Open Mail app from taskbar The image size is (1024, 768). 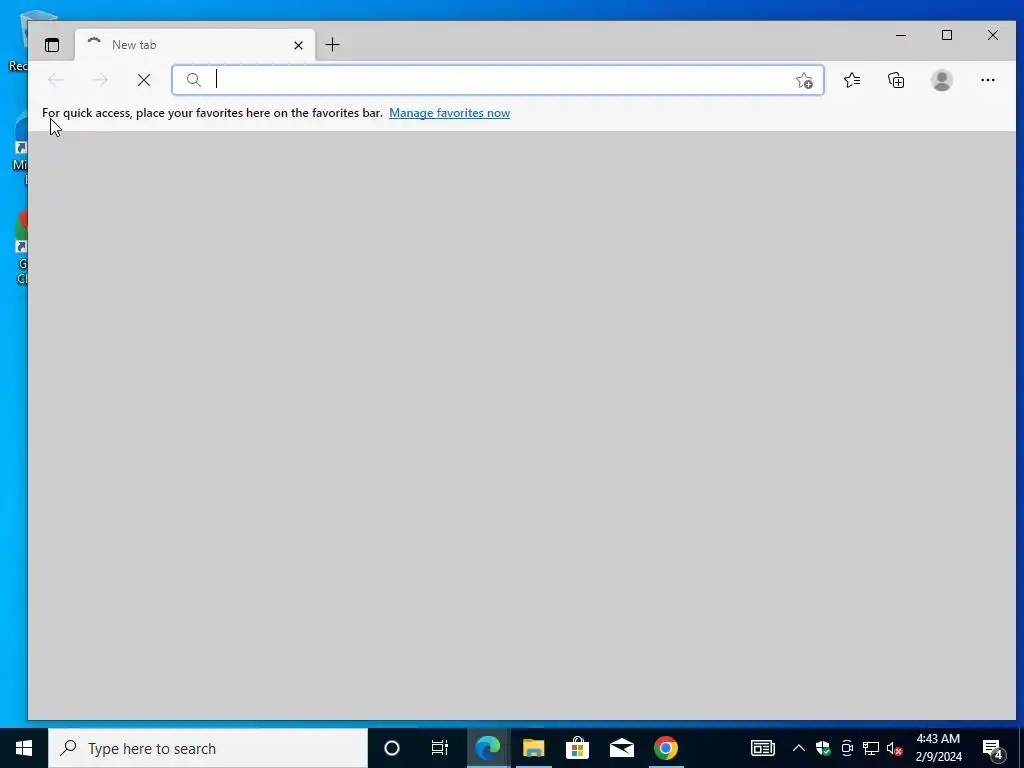[x=622, y=748]
